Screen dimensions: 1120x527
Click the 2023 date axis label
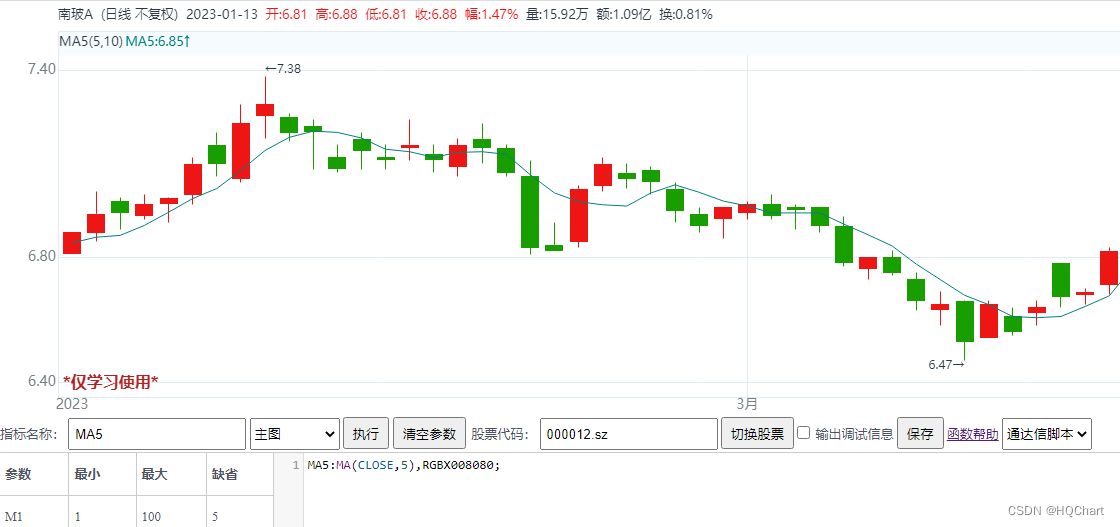click(72, 404)
